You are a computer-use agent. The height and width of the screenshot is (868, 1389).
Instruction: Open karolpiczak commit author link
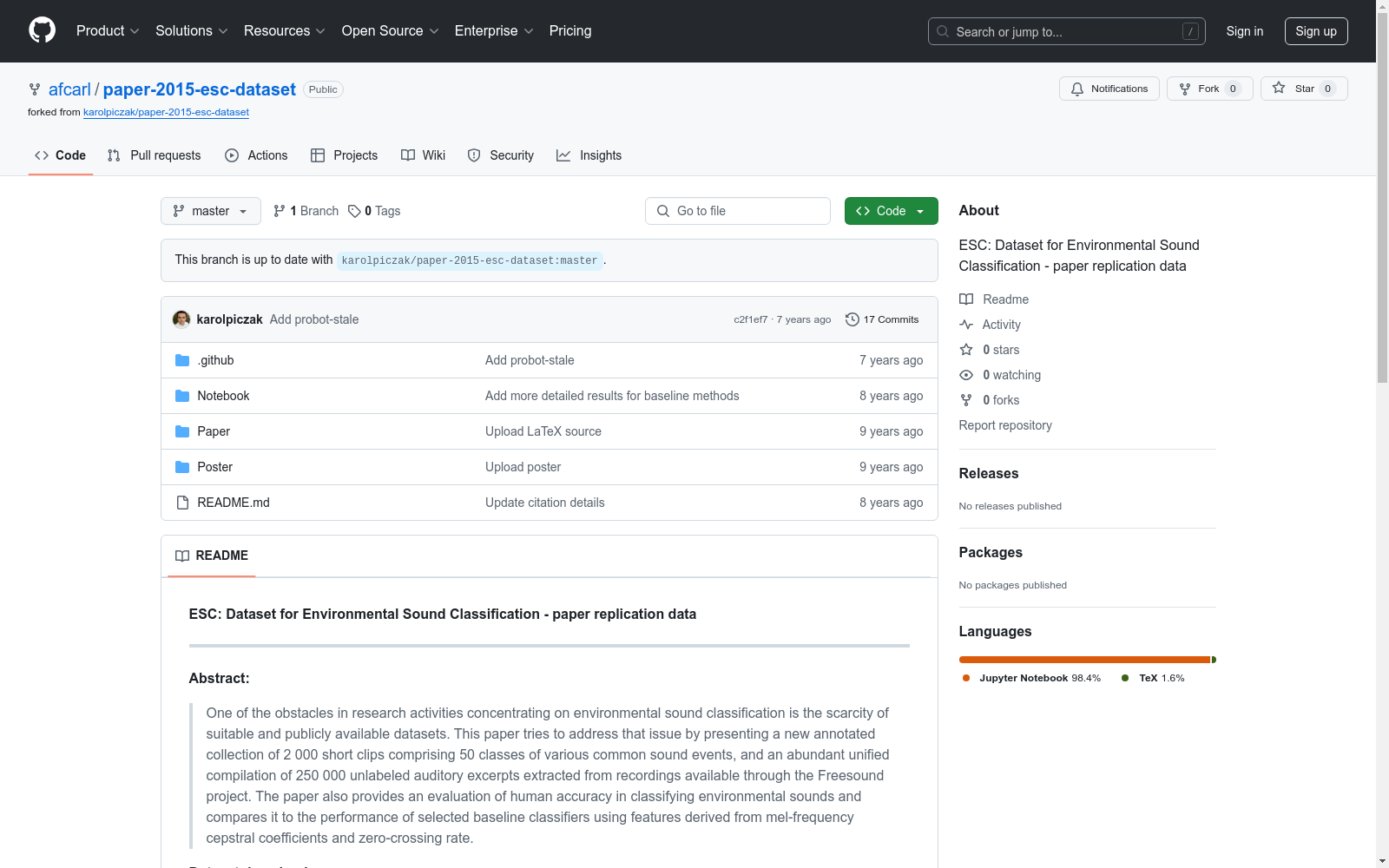(x=229, y=319)
